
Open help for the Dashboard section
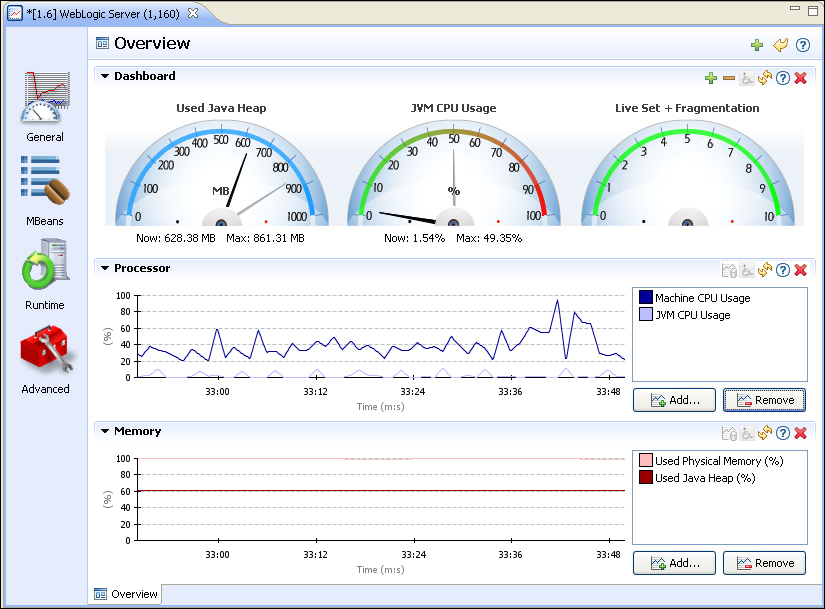click(783, 78)
